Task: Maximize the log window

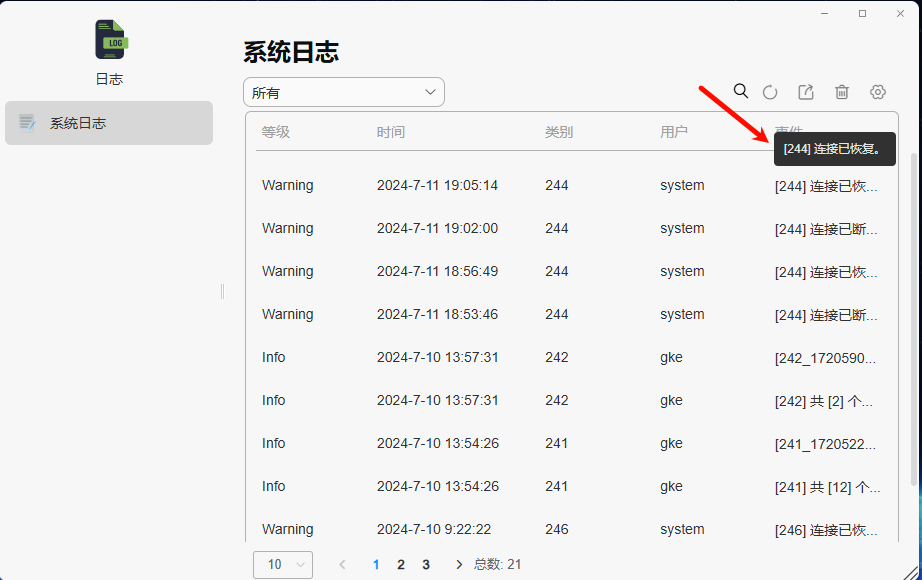Action: tap(863, 14)
